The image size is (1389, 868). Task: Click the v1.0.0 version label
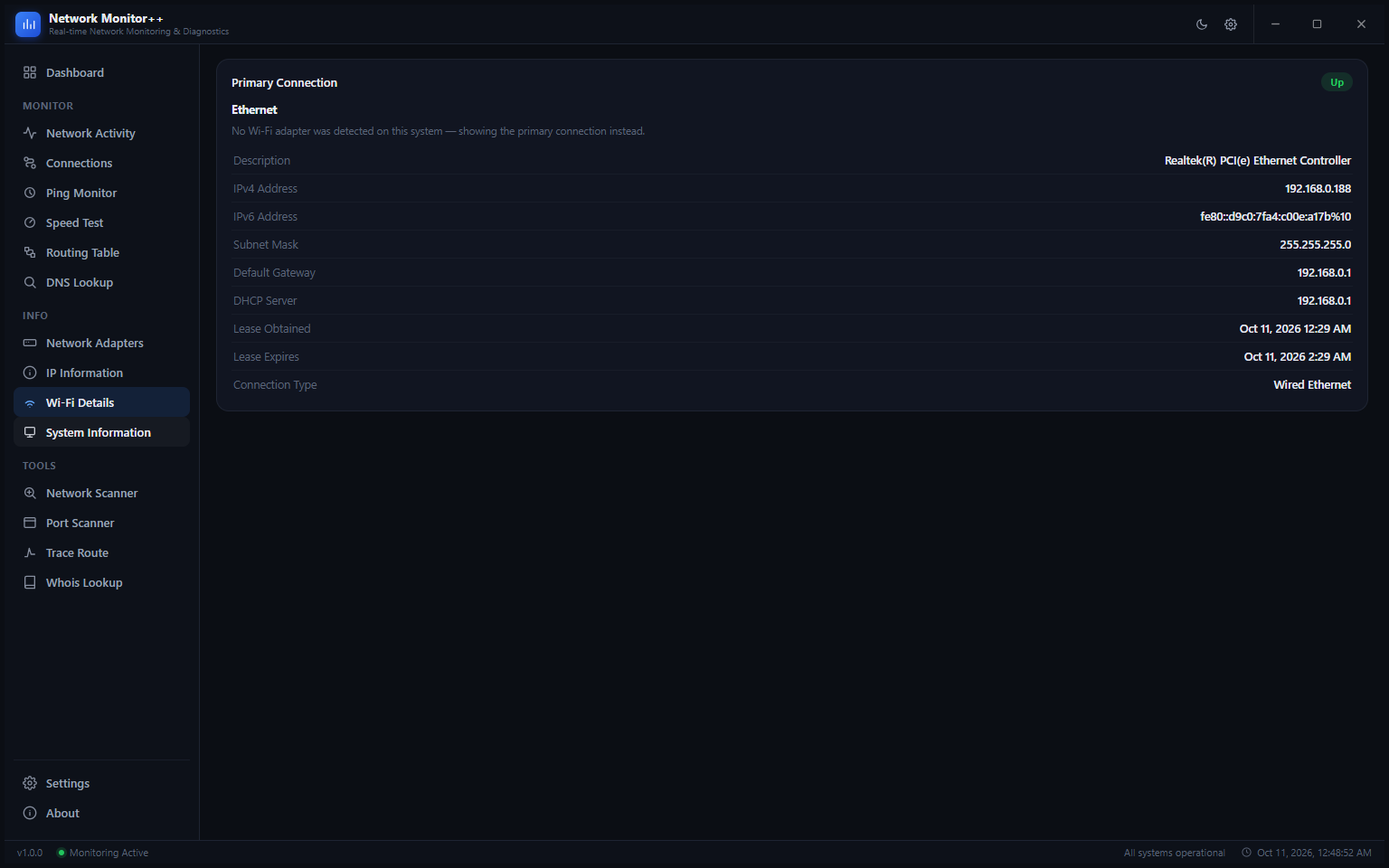pyautogui.click(x=30, y=853)
